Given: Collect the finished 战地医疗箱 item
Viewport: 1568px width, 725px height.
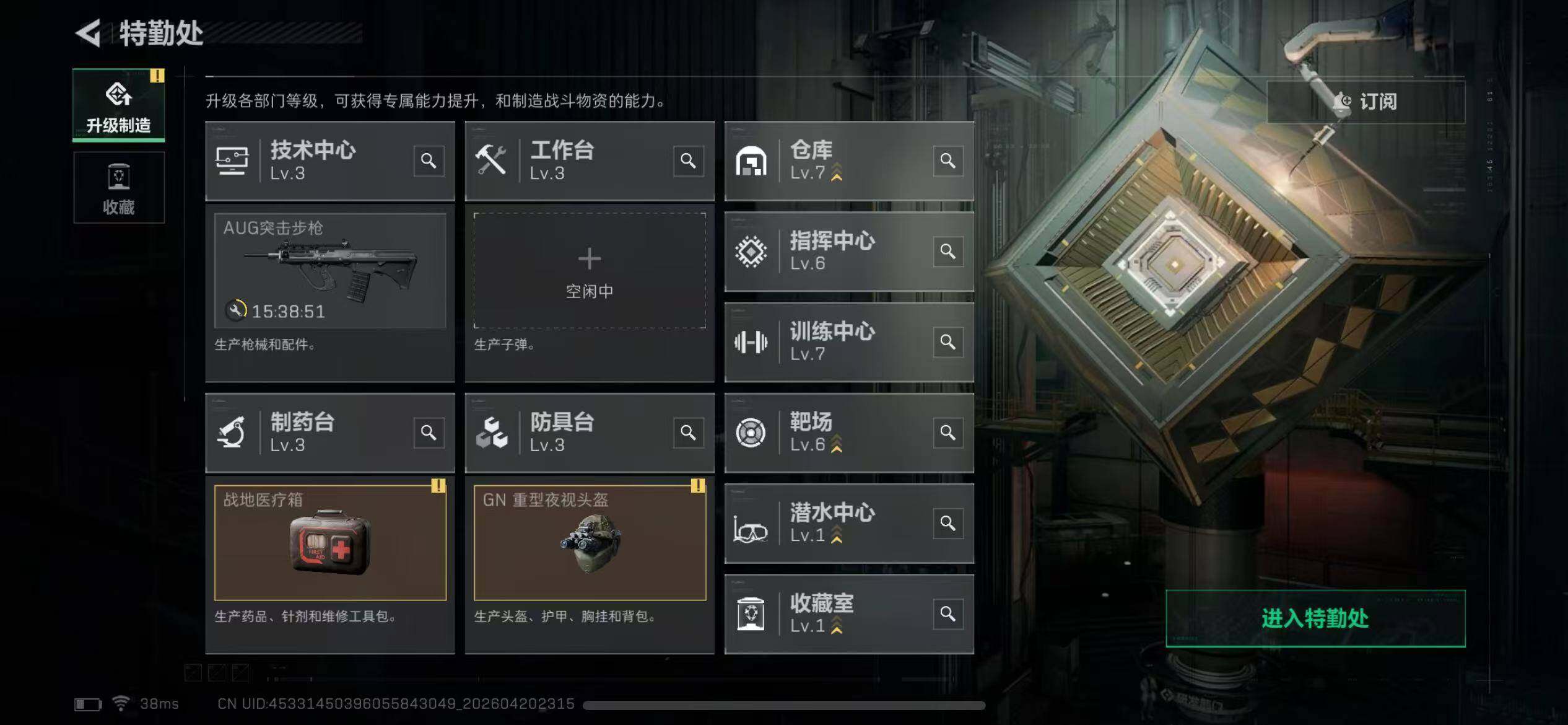Looking at the screenshot, I should tap(330, 542).
